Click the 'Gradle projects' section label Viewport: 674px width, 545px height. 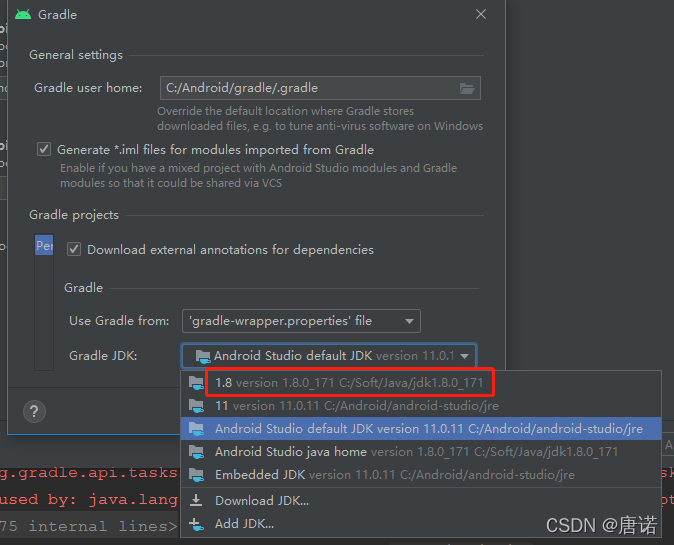(74, 215)
